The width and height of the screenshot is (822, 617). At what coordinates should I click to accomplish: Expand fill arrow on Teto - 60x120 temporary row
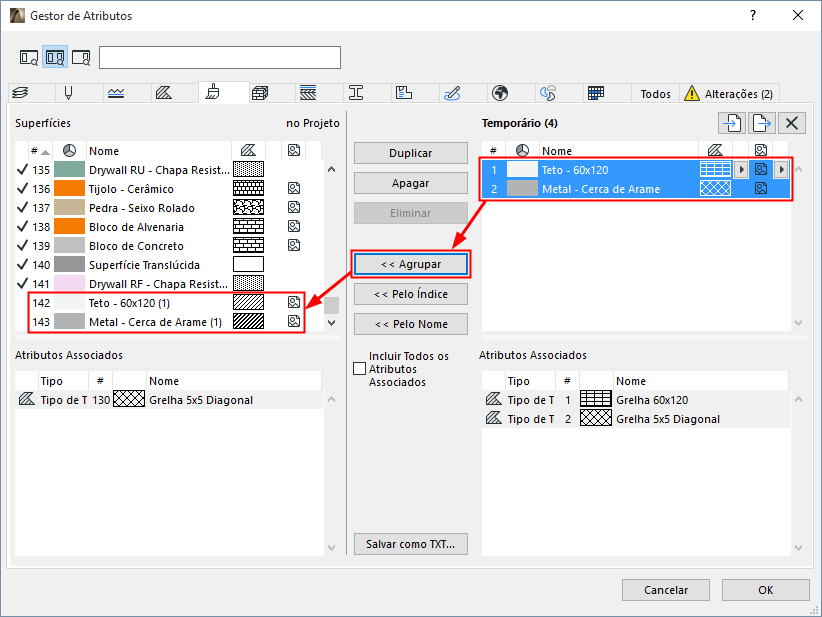click(741, 169)
